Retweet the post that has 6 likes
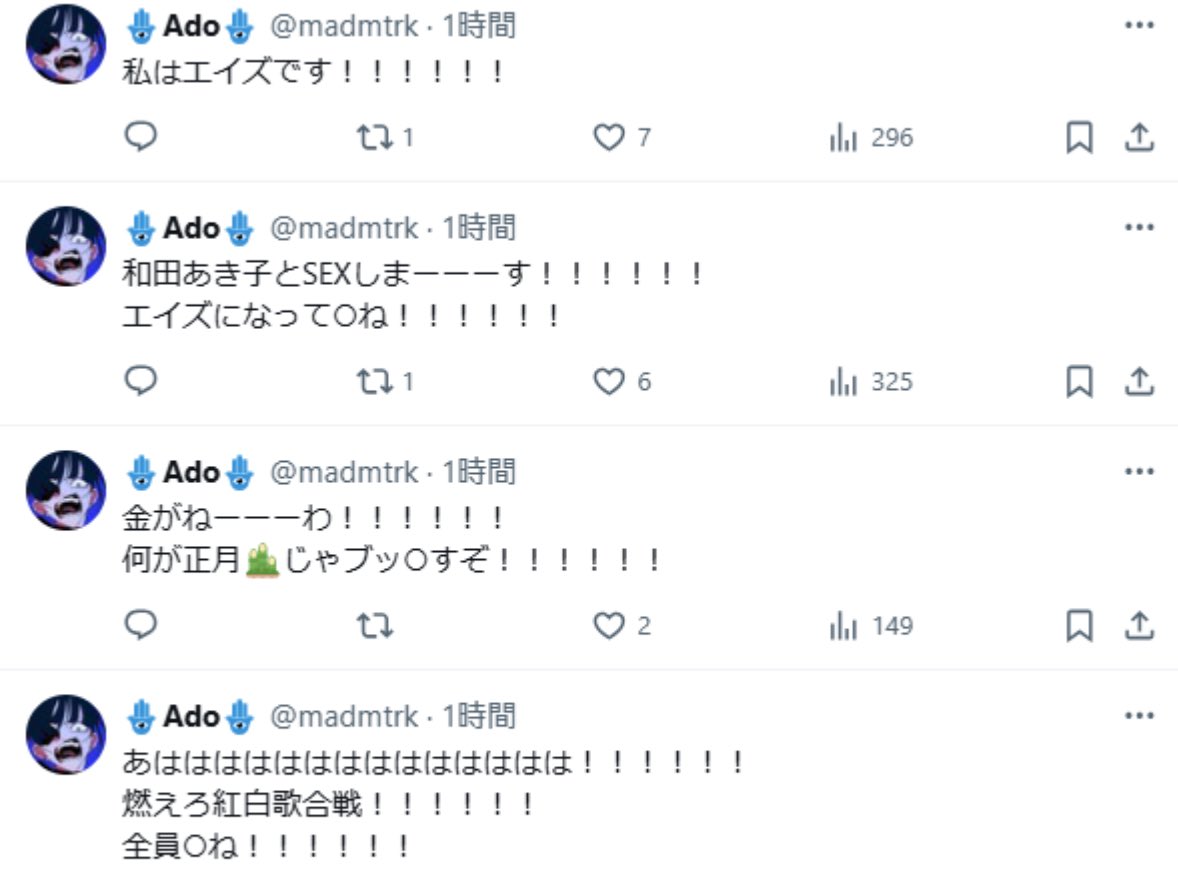This screenshot has height=880, width=1178. coord(376,381)
